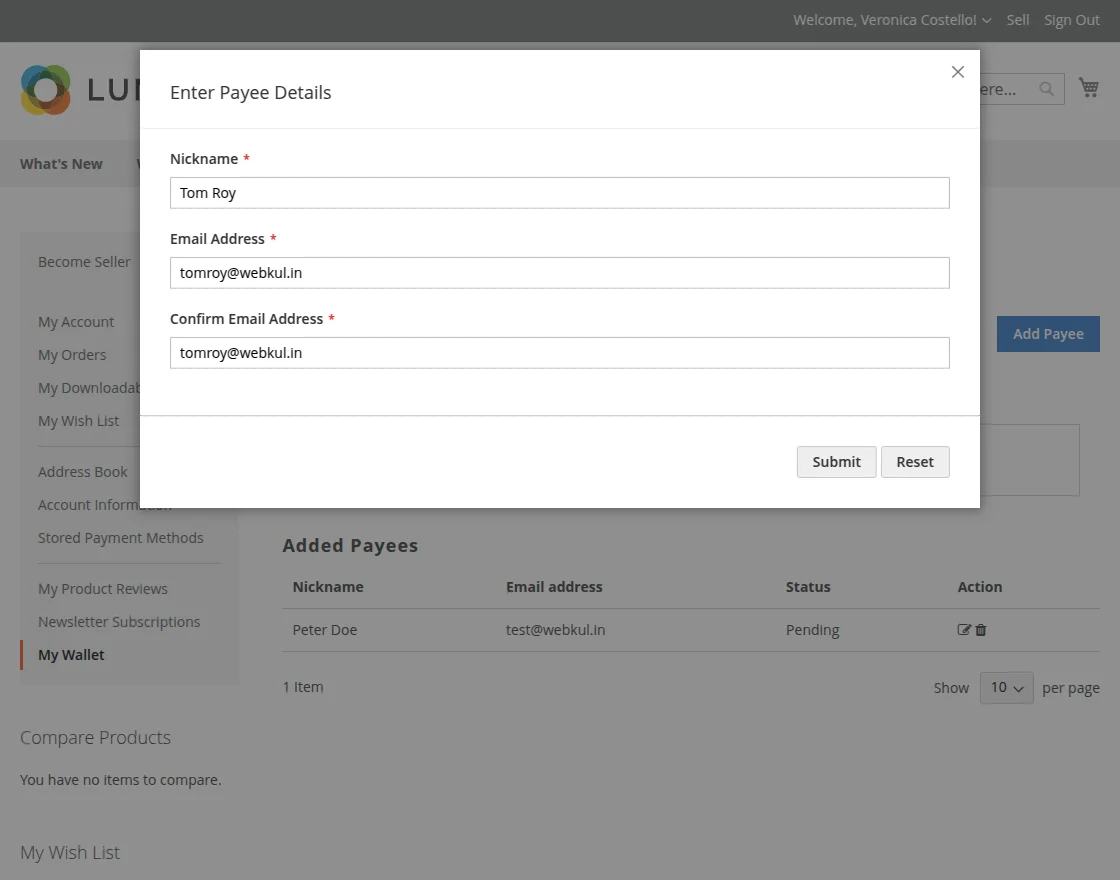1120x880 pixels.
Task: Click the Luma store logo
Action: click(x=45, y=90)
